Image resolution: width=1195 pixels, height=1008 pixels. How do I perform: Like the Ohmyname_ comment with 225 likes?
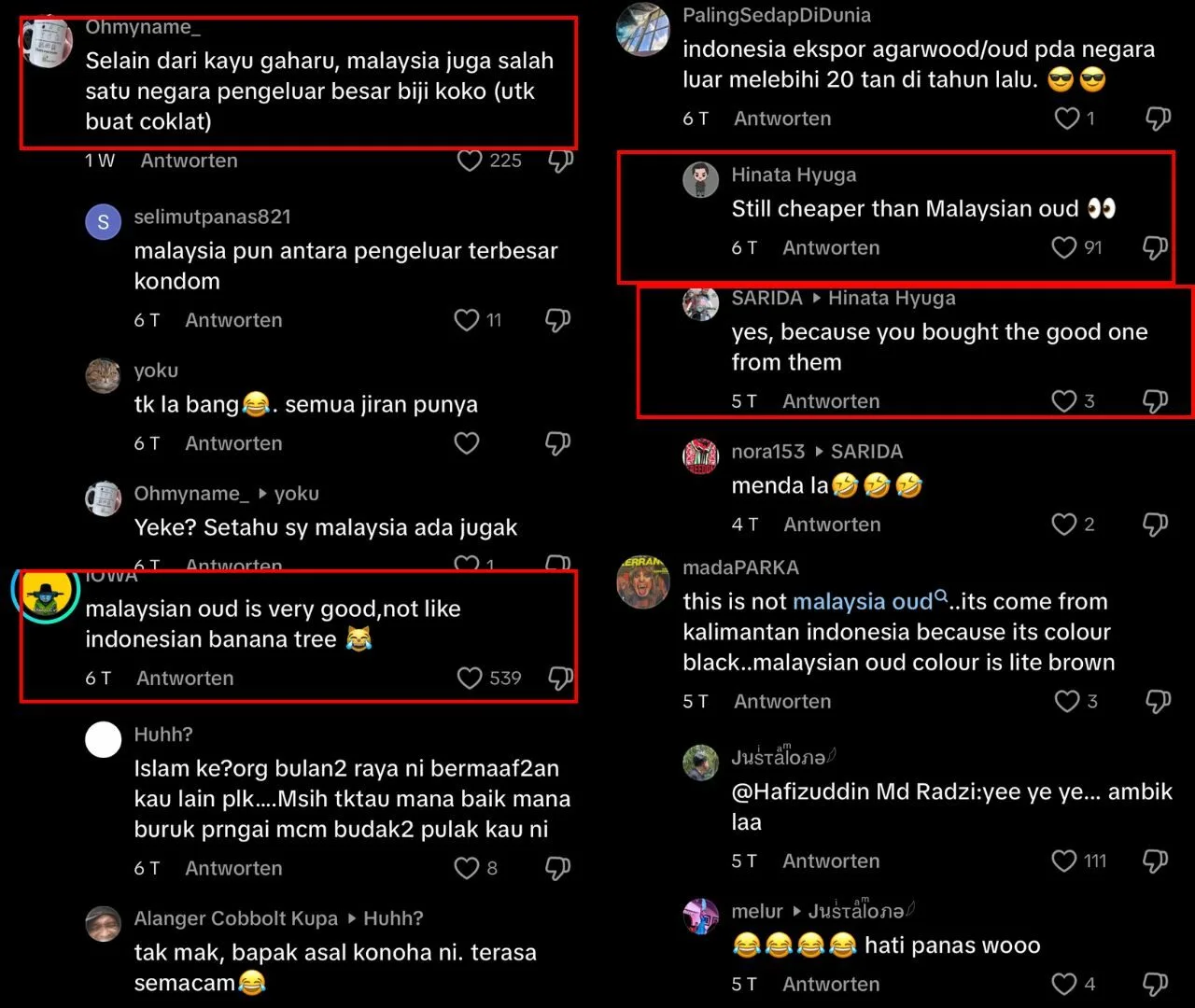pyautogui.click(x=470, y=161)
